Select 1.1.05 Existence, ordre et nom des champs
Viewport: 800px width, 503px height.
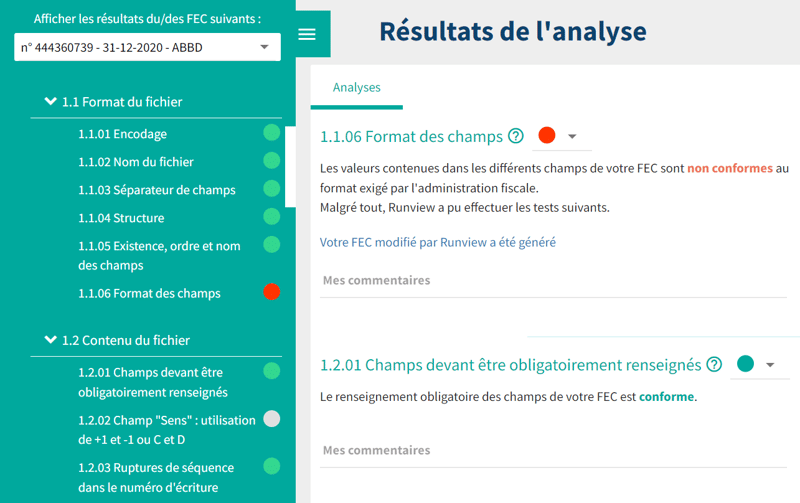159,256
